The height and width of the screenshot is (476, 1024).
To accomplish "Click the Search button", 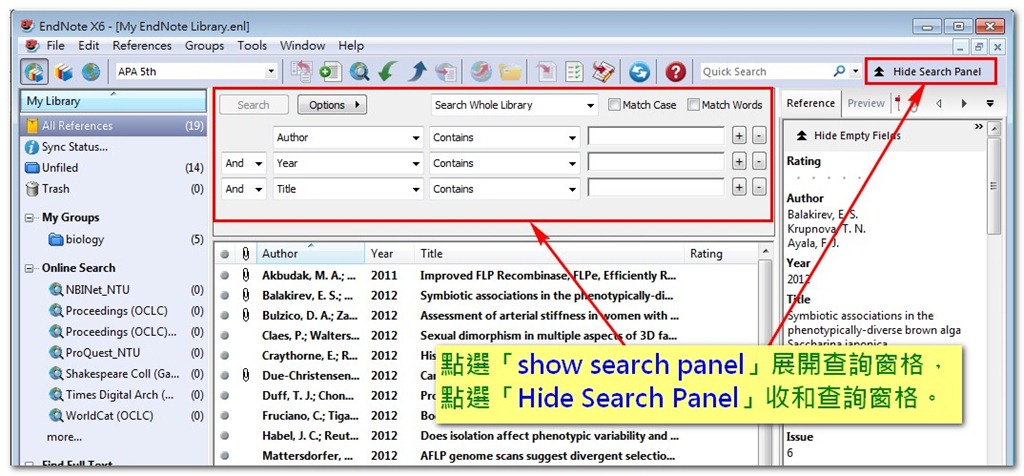I will (253, 105).
